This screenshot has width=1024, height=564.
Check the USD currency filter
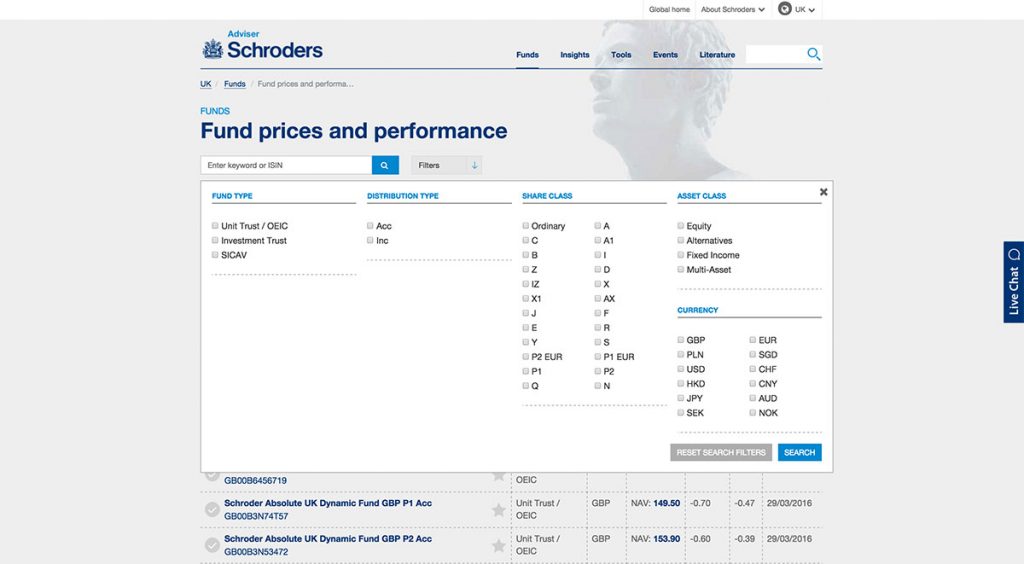point(680,369)
